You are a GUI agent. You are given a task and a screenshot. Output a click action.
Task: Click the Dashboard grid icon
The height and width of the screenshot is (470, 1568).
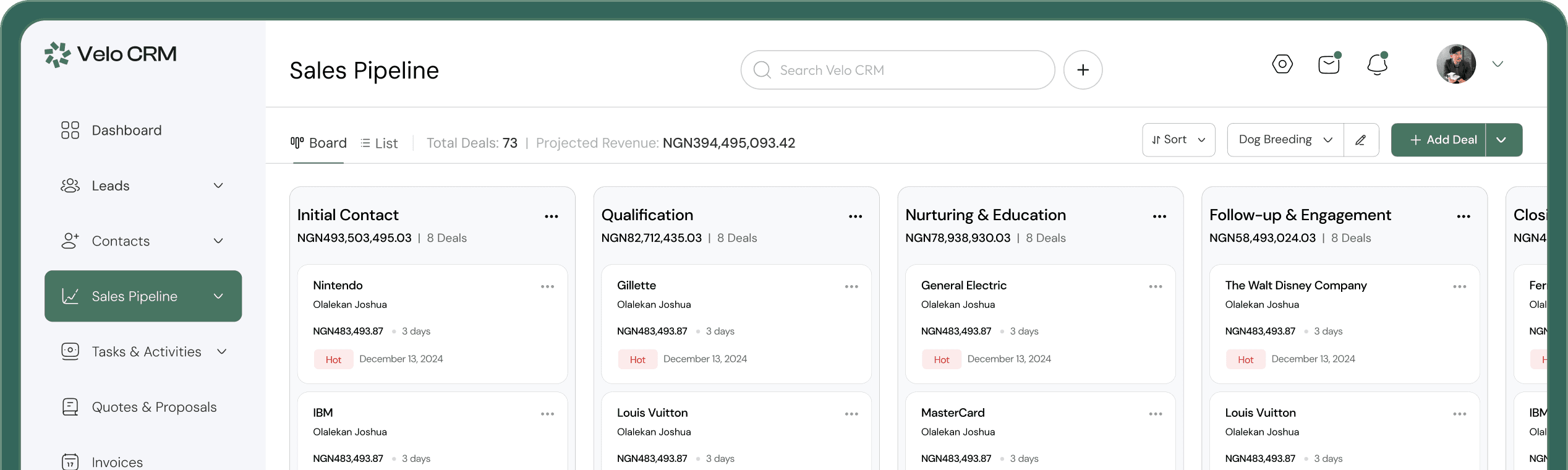[70, 130]
